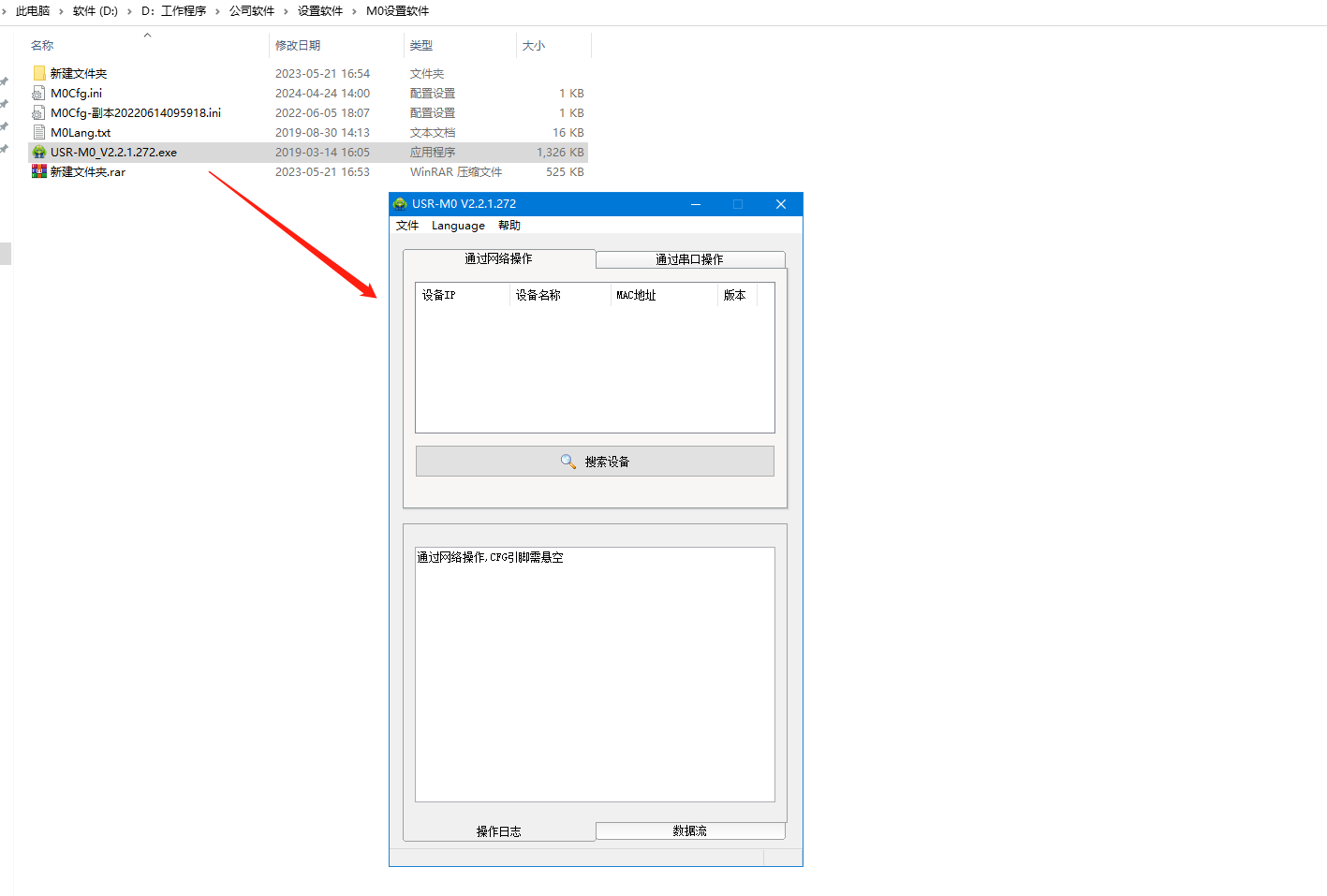Click the M0Cfg-副本20220614095918.ini file icon
Image resolution: width=1327 pixels, height=896 pixels.
39,112
